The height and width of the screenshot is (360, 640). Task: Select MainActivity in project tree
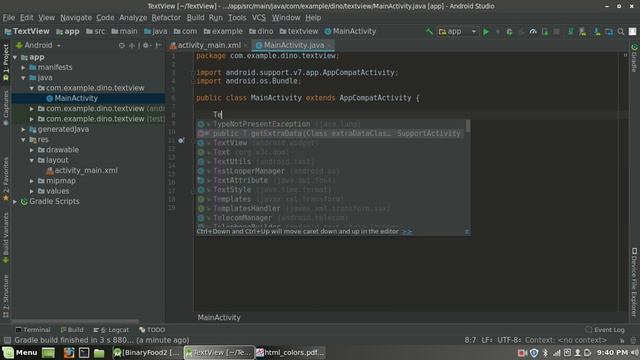coord(76,98)
